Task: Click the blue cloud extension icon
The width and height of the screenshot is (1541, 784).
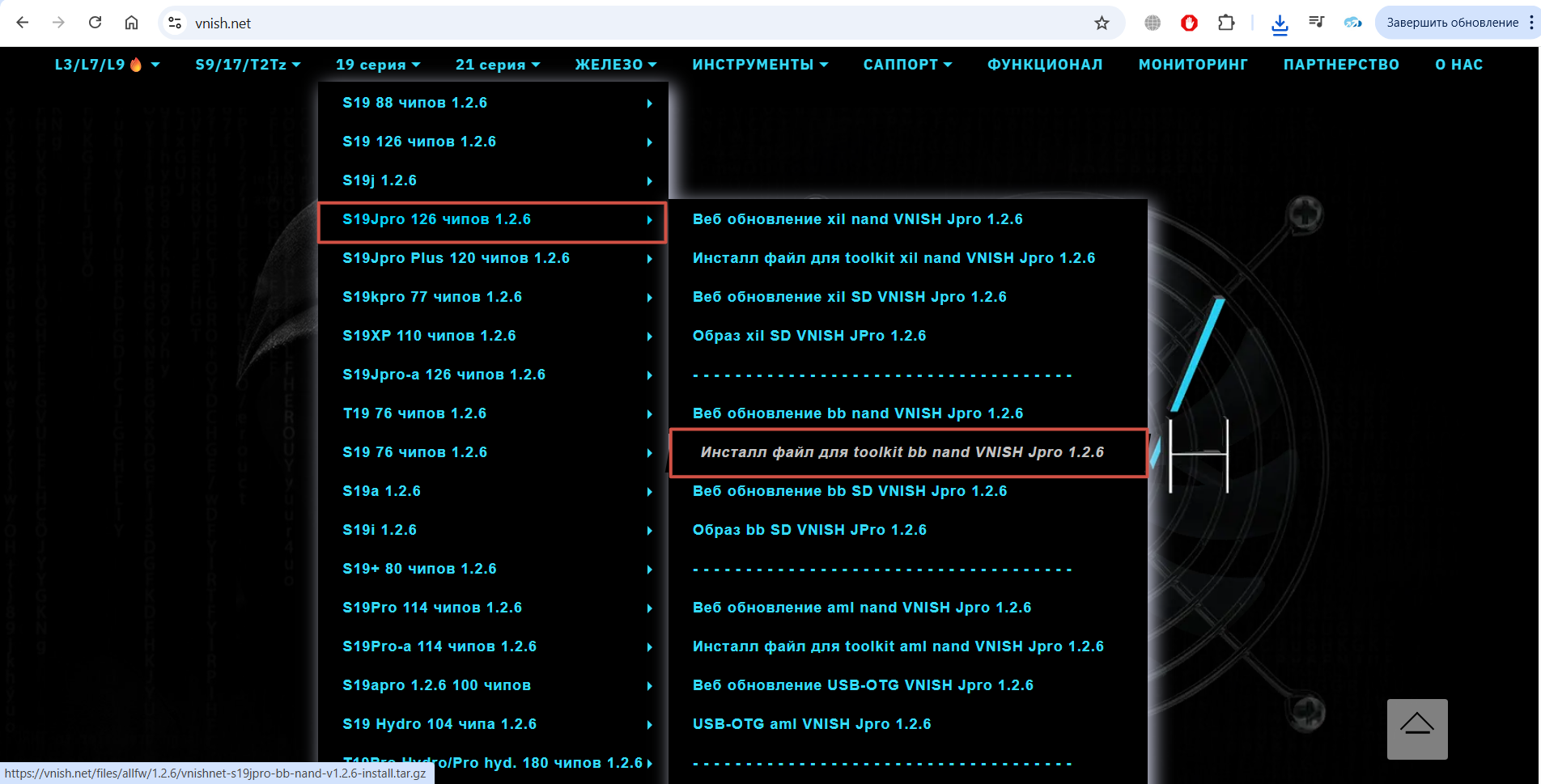Action: pyautogui.click(x=1353, y=23)
